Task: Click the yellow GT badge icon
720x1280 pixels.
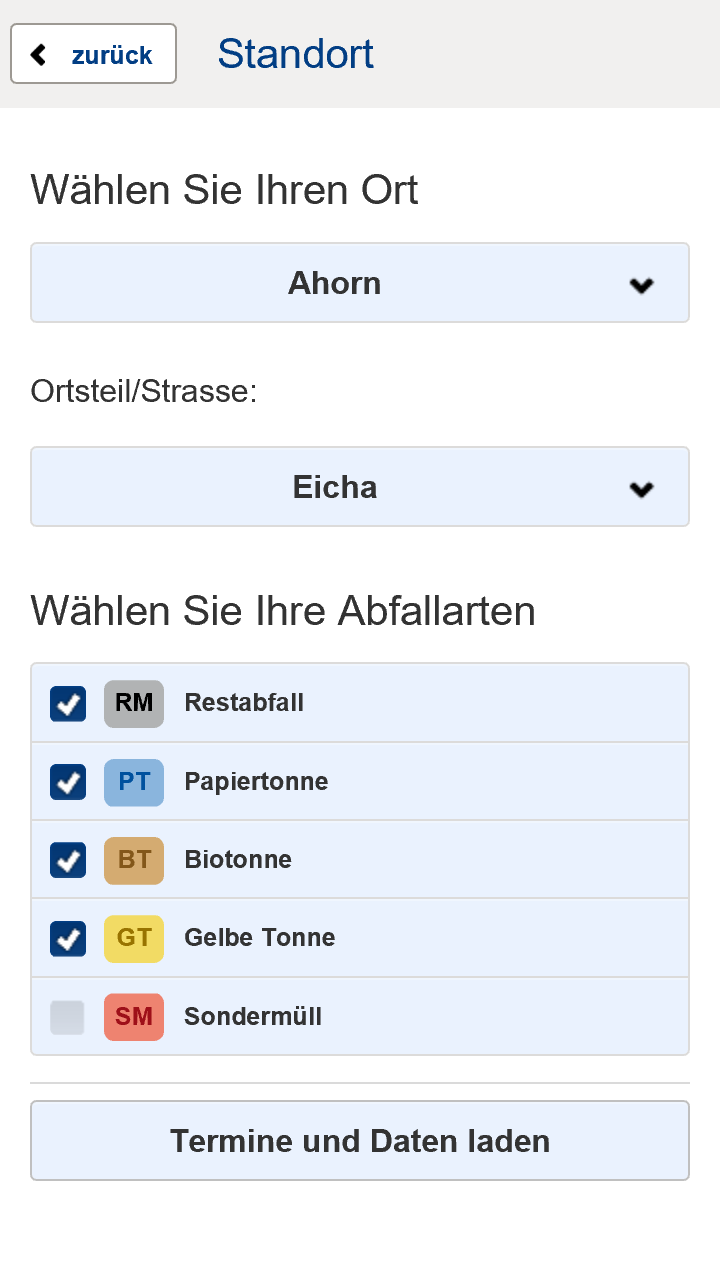Action: tap(134, 938)
